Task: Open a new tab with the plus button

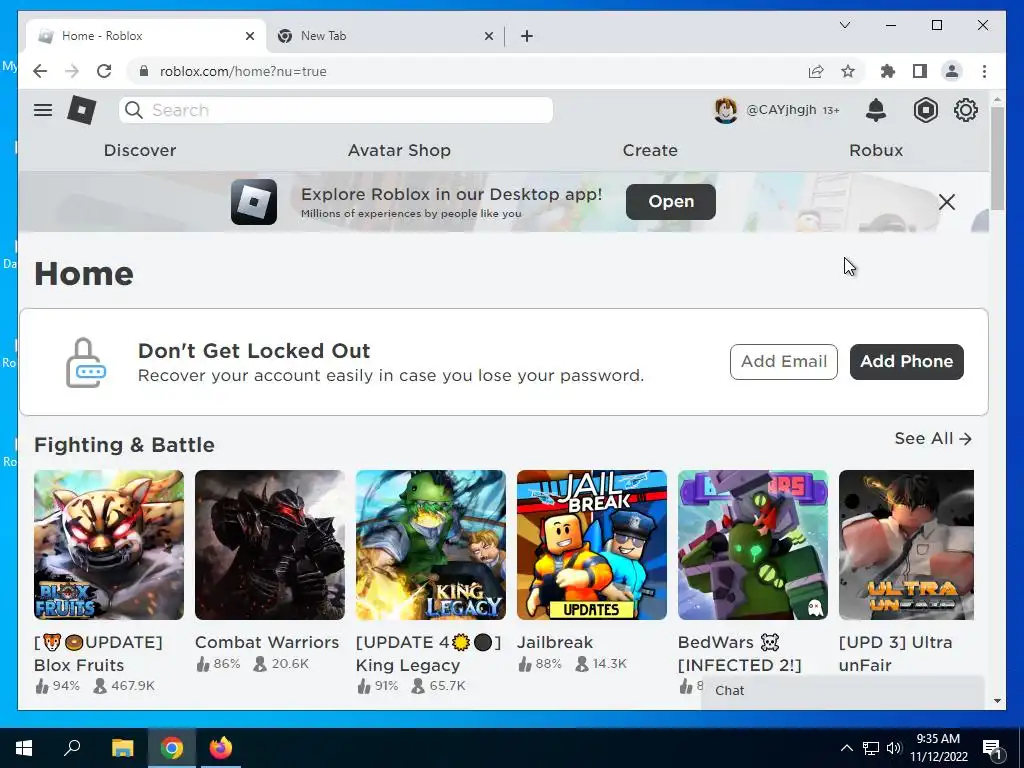Action: [x=527, y=36]
